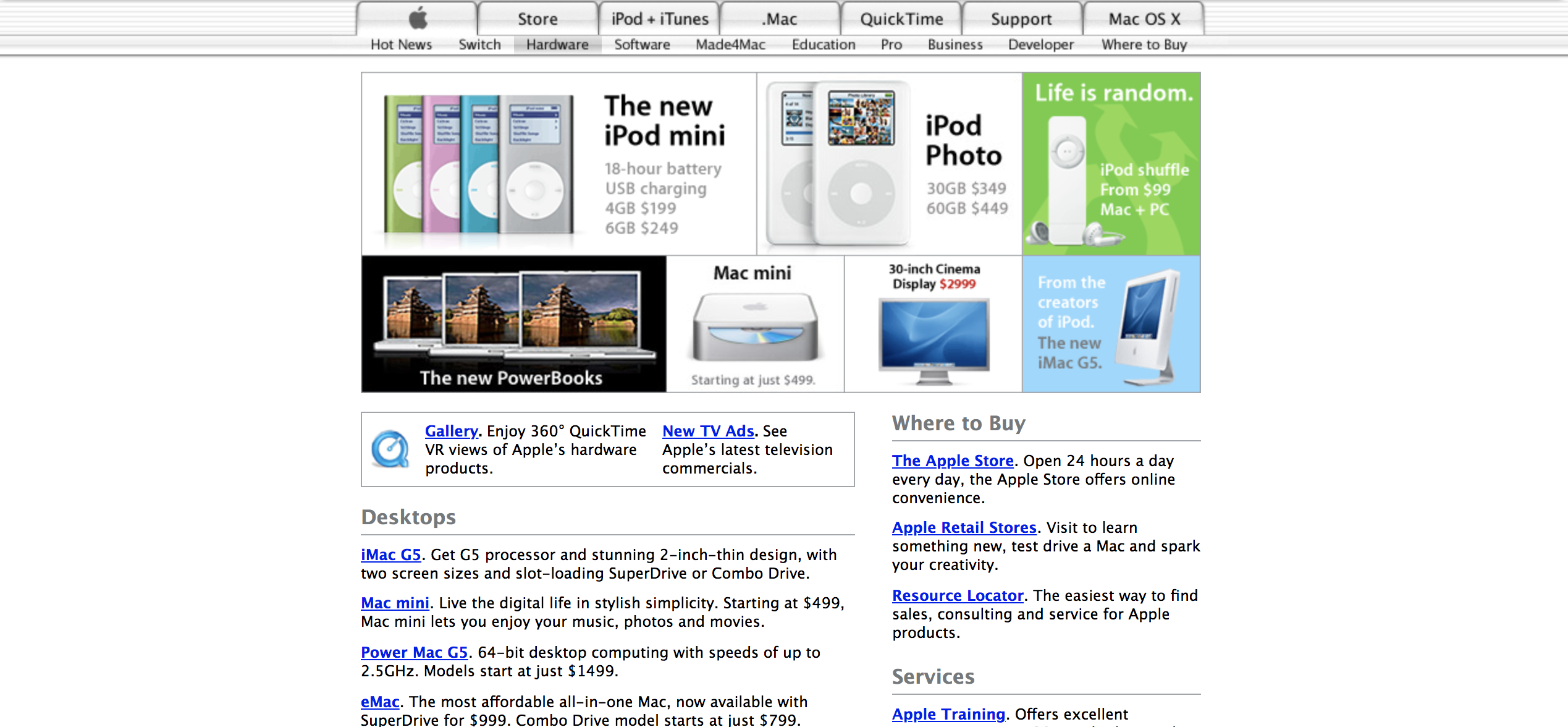Image resolution: width=1568 pixels, height=727 pixels.
Task: Click the new iMac G5 banner
Action: (x=1110, y=324)
